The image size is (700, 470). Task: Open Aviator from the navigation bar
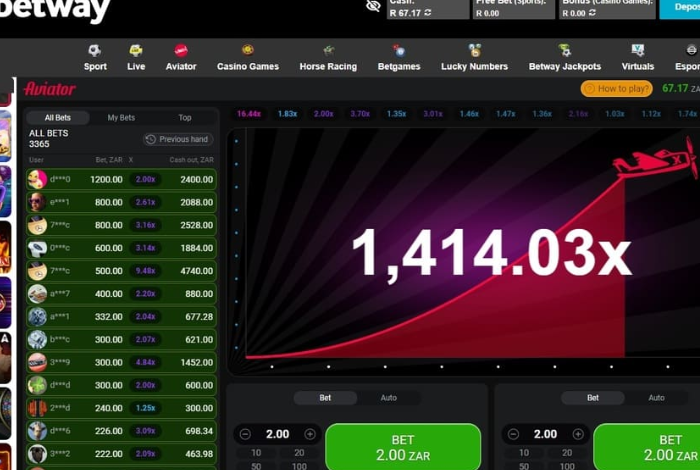click(181, 58)
